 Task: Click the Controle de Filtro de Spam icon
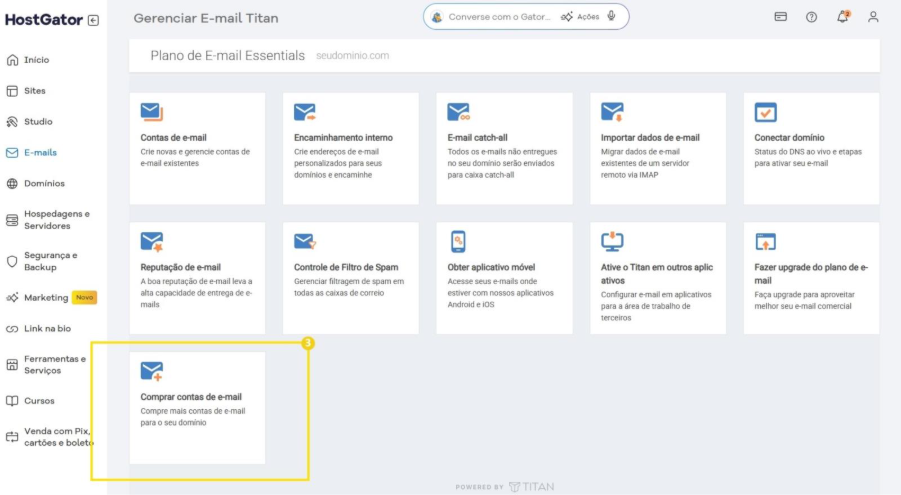click(x=305, y=241)
